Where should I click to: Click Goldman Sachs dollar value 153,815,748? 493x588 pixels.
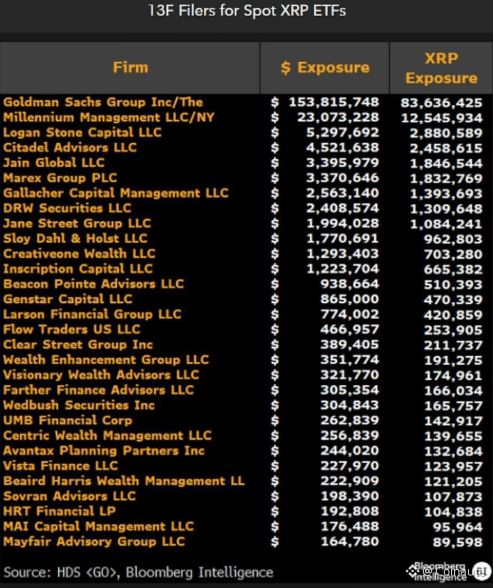334,102
